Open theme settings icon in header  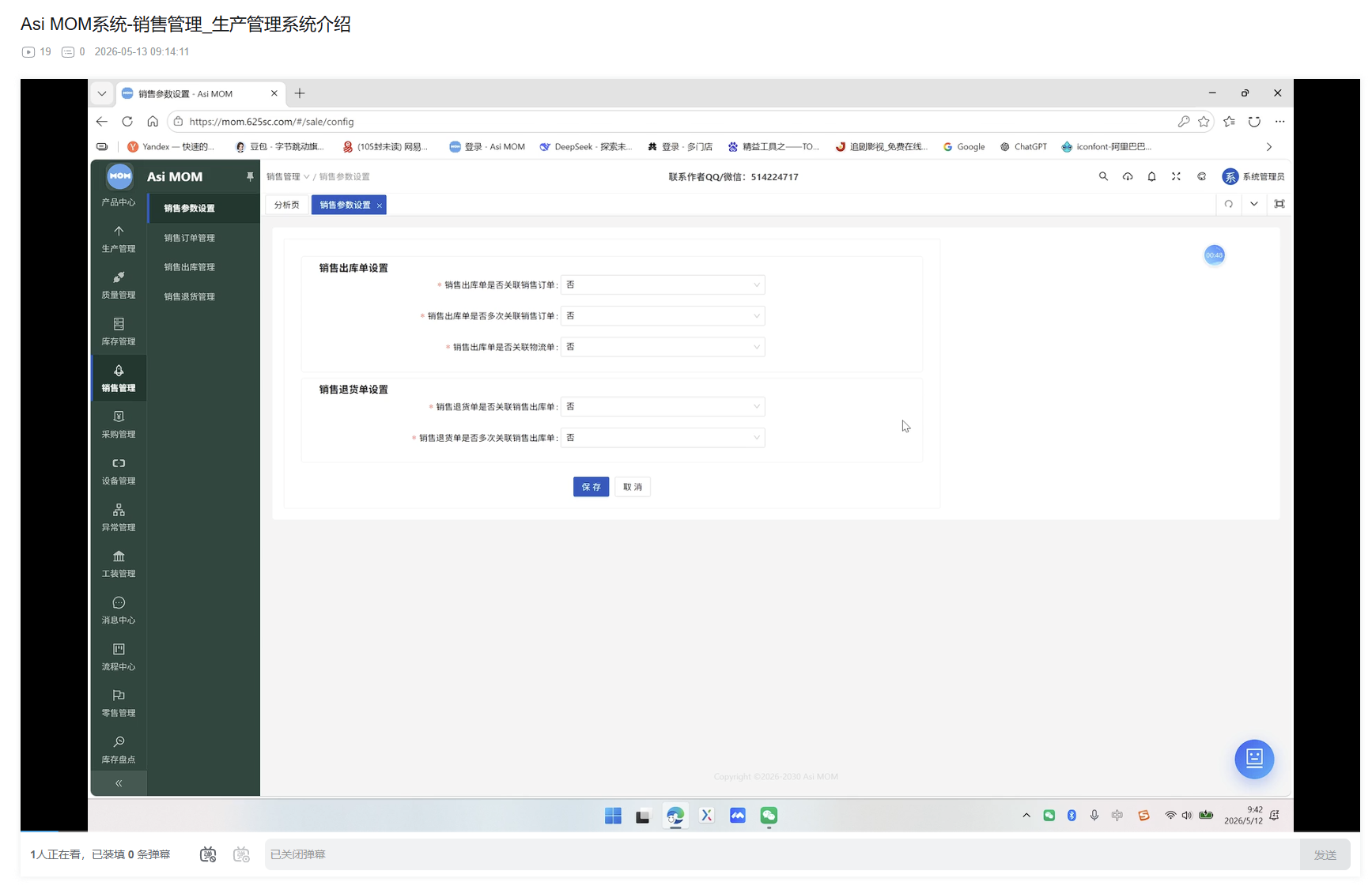[x=1201, y=176]
